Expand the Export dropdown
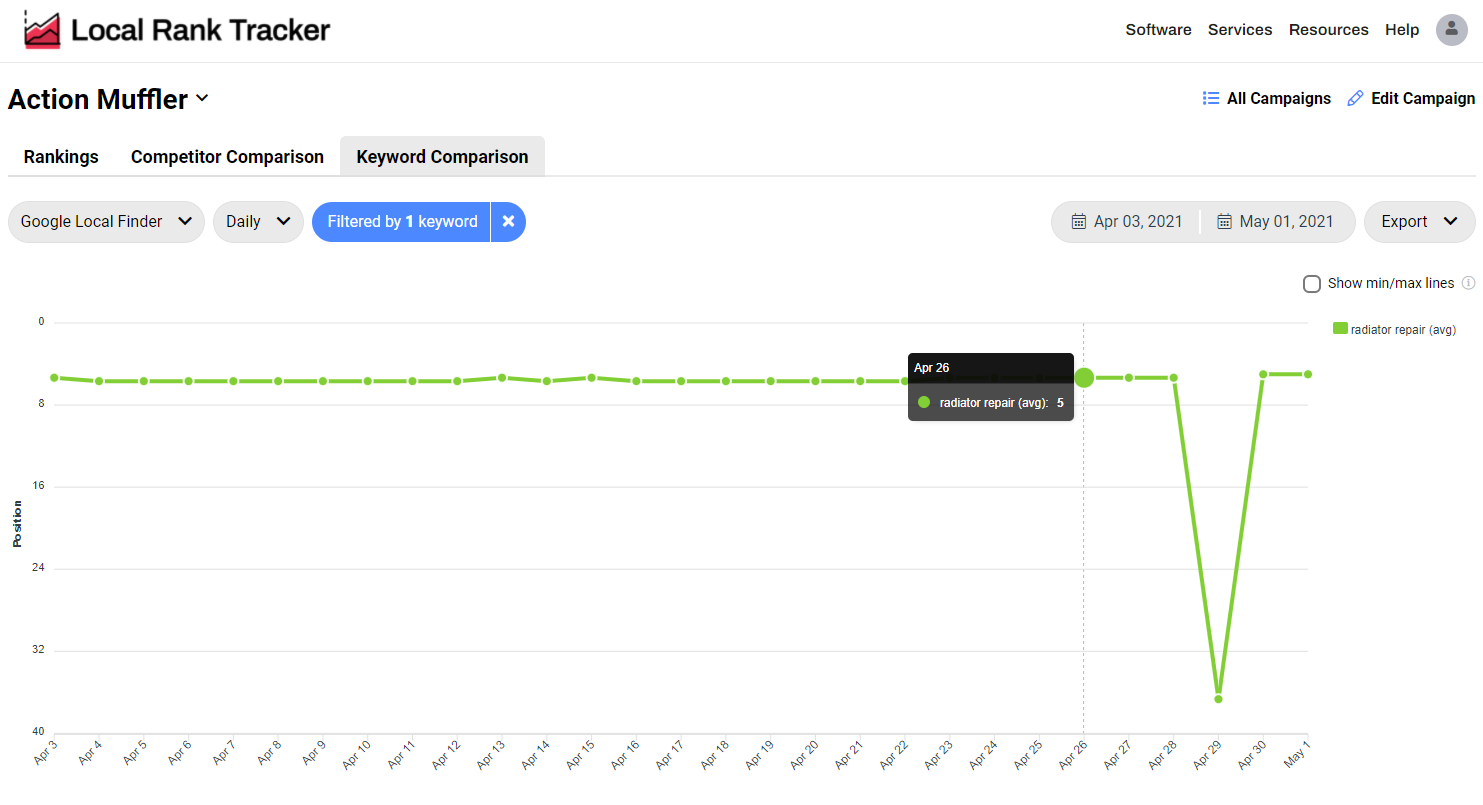 pos(1419,222)
